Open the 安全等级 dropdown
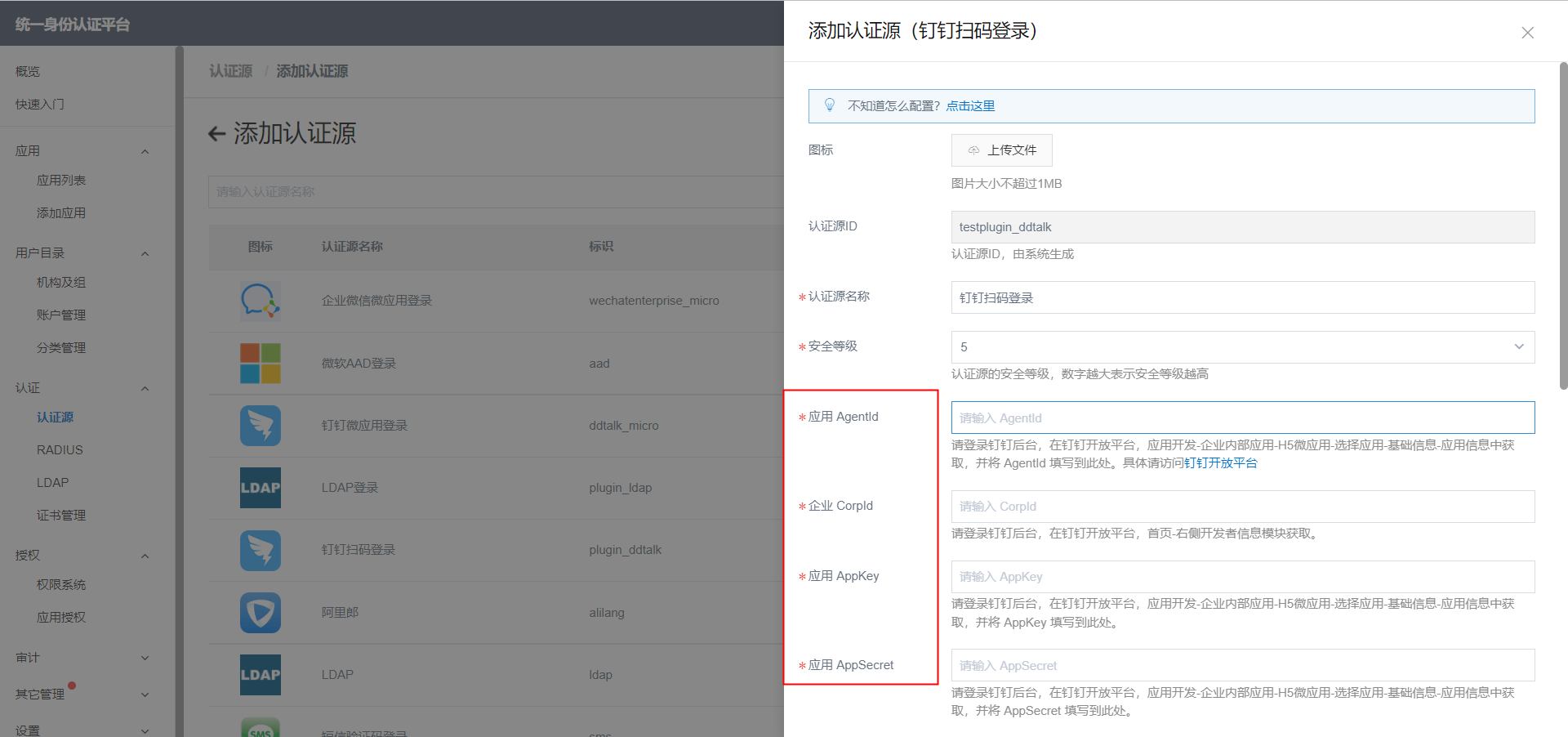This screenshot has width=1568, height=737. point(1242,347)
